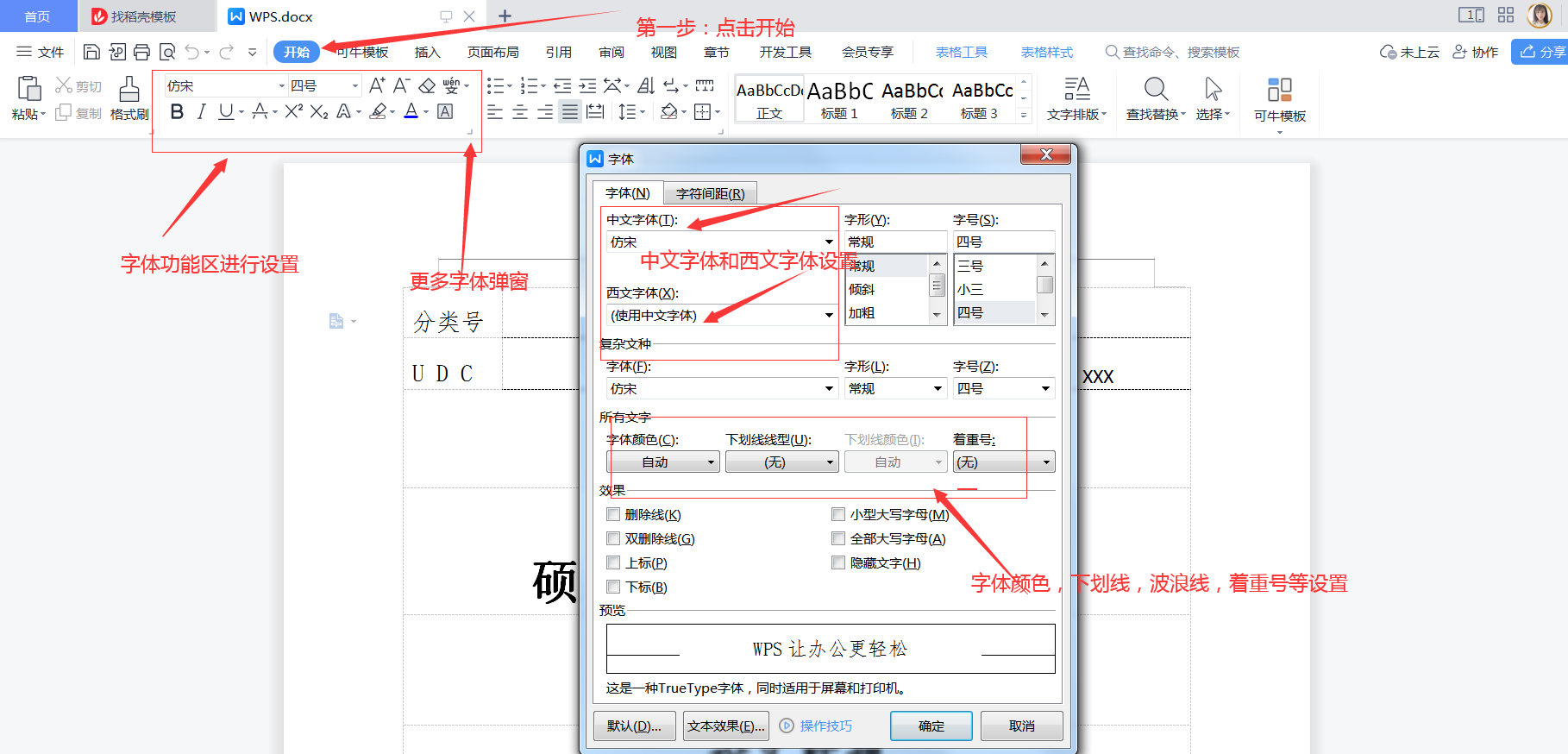The width and height of the screenshot is (1568, 754).
Task: Click the Italic formatting icon
Action: coord(201,111)
